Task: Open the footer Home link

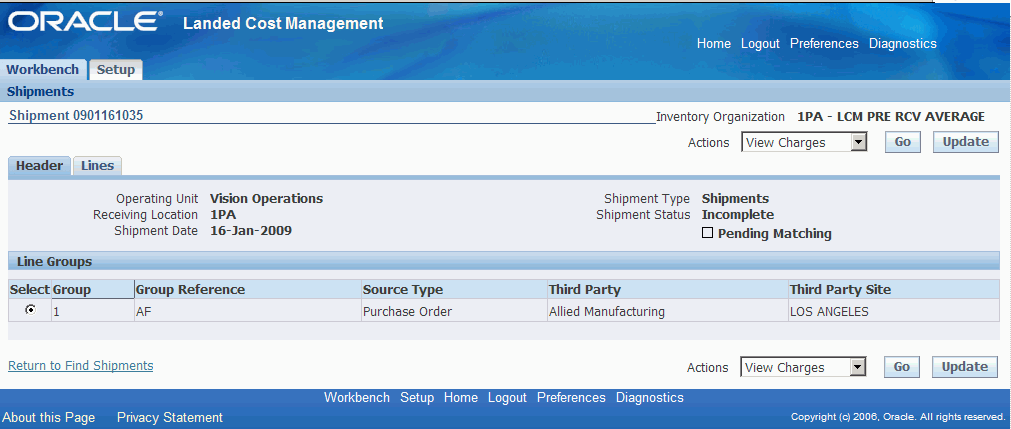Action: click(x=460, y=397)
